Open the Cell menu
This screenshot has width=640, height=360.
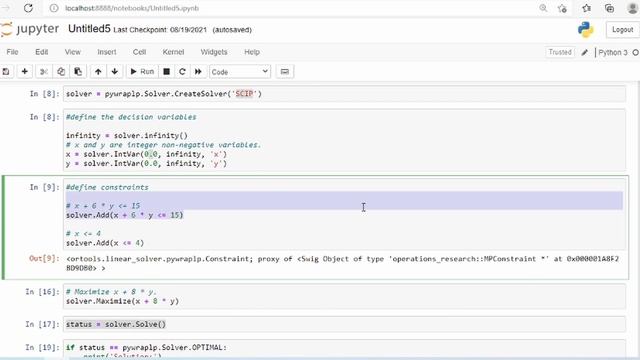139,52
